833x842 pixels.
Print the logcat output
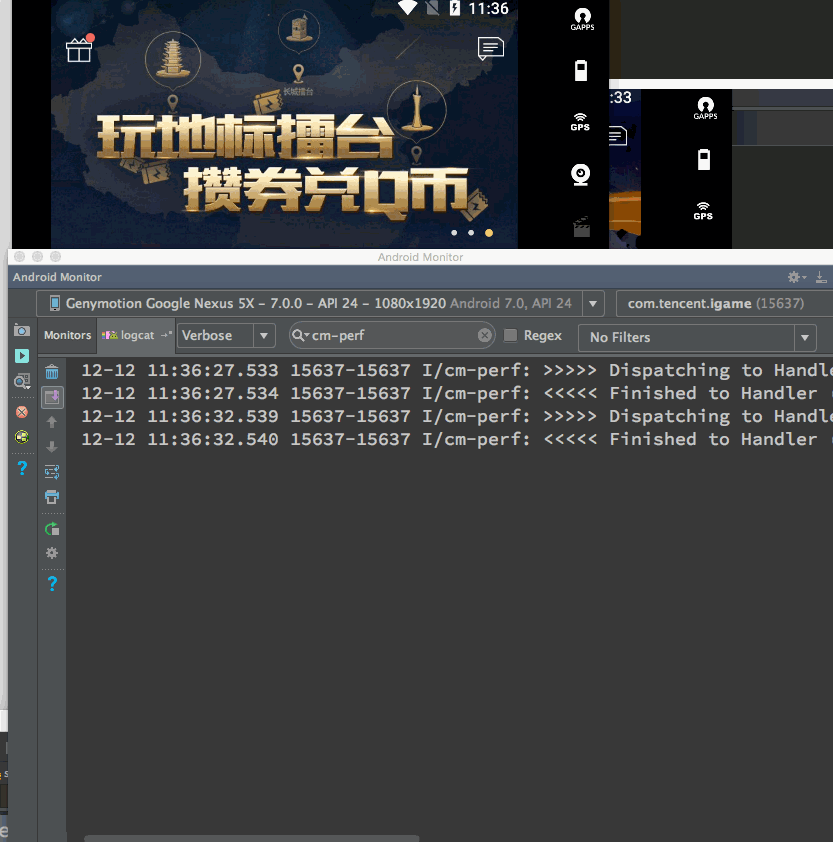[x=52, y=497]
